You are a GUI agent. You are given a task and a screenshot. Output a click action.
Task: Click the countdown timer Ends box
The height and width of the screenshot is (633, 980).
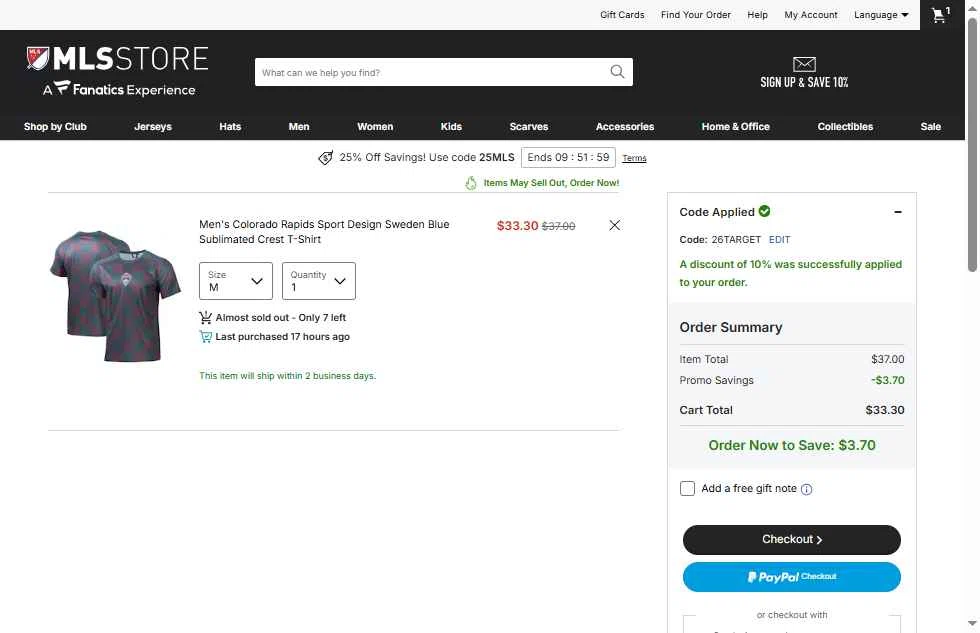(568, 157)
